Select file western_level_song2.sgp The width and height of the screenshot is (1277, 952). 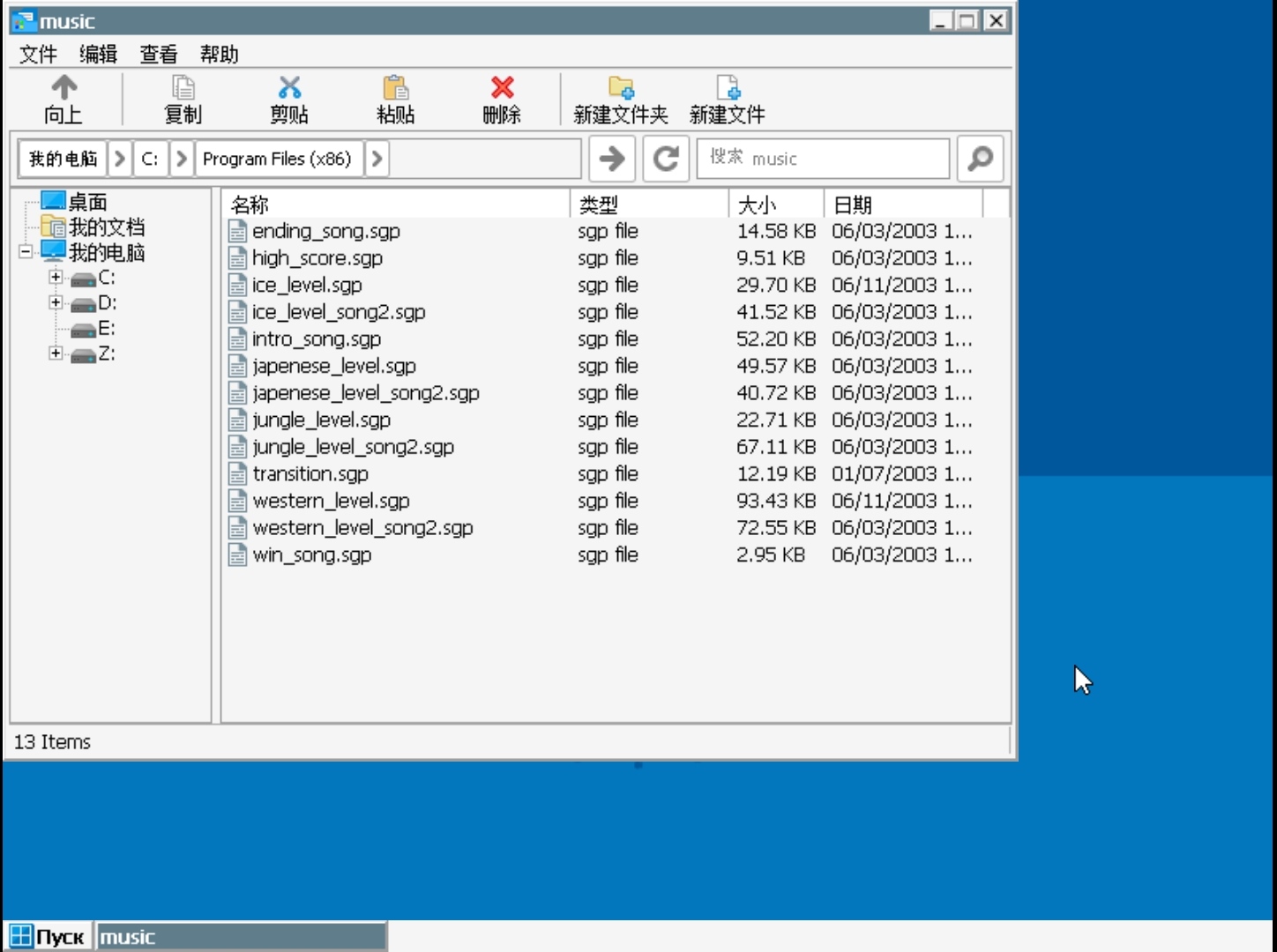tap(362, 528)
